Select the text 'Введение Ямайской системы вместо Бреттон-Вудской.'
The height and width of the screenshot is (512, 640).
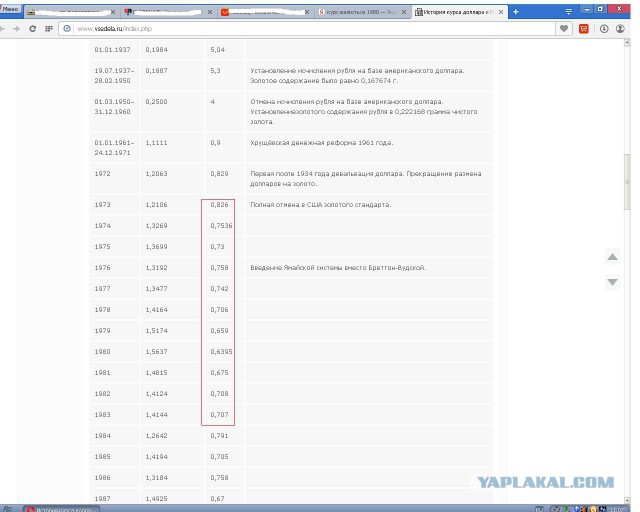[338, 268]
